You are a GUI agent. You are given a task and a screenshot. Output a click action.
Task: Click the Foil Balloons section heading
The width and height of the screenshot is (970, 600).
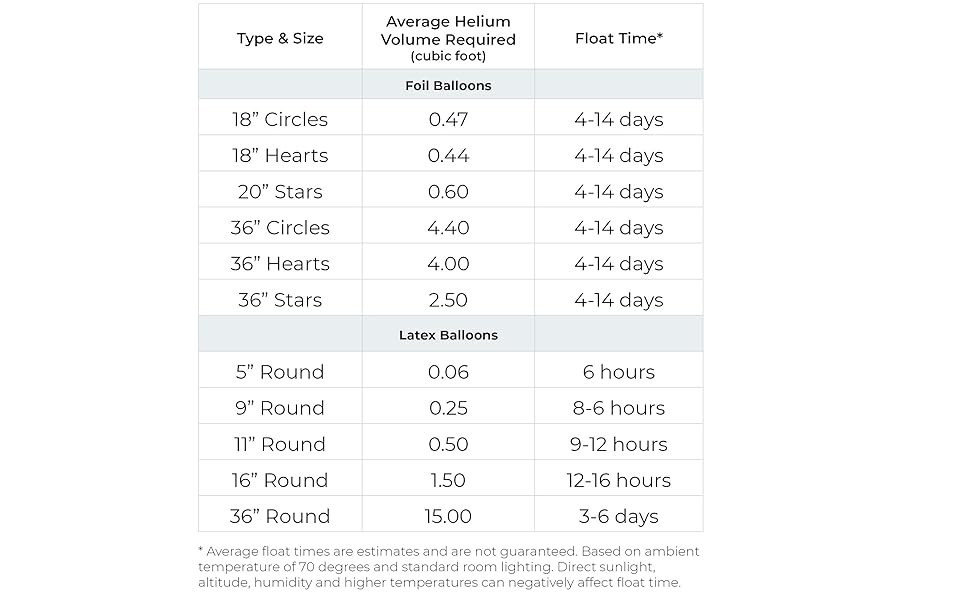click(449, 85)
